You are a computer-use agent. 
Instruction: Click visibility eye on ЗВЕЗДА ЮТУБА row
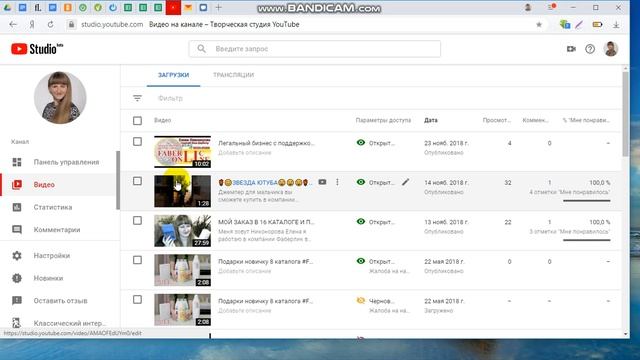(360, 182)
